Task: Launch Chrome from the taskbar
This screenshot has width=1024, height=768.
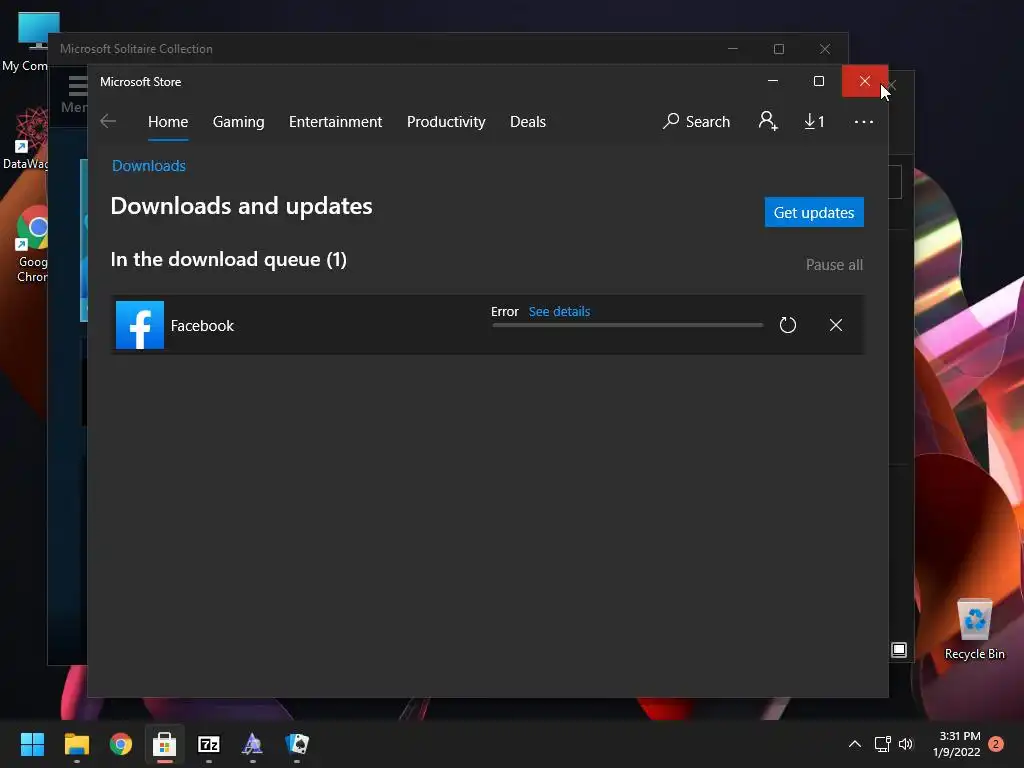Action: pyautogui.click(x=121, y=744)
